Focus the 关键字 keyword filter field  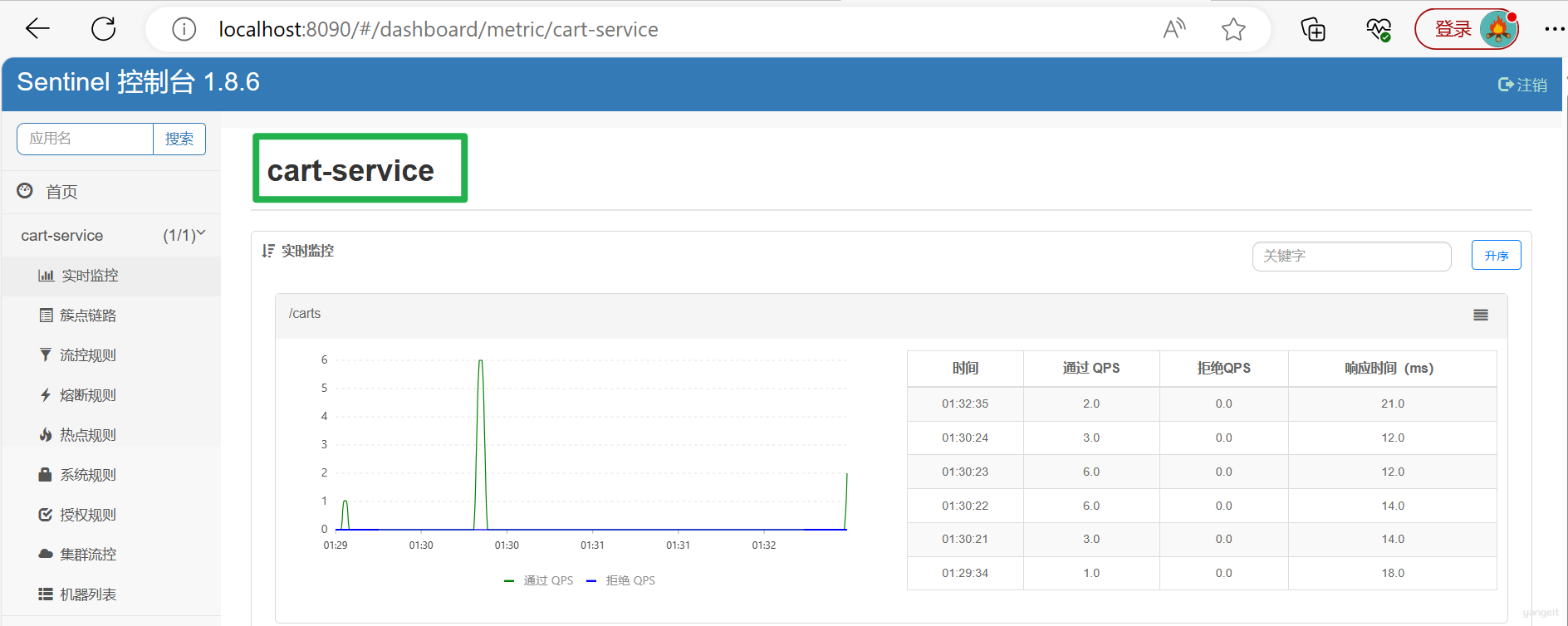point(1351,257)
